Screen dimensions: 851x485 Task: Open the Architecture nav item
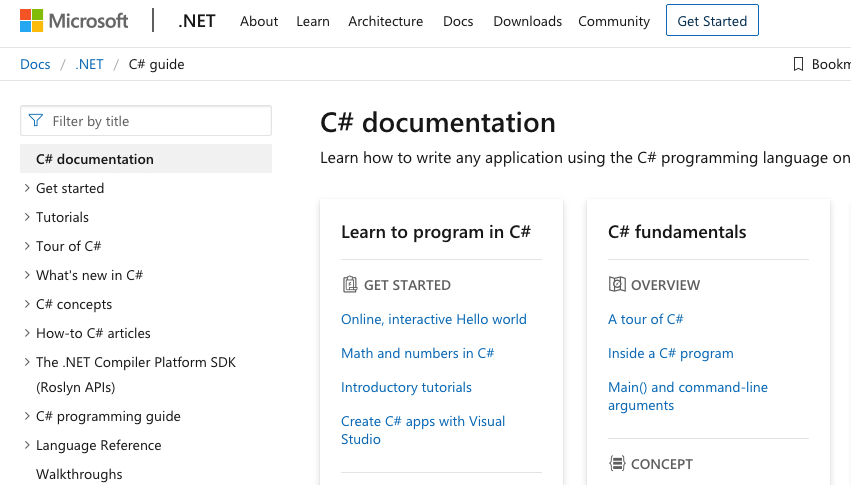[x=385, y=21]
